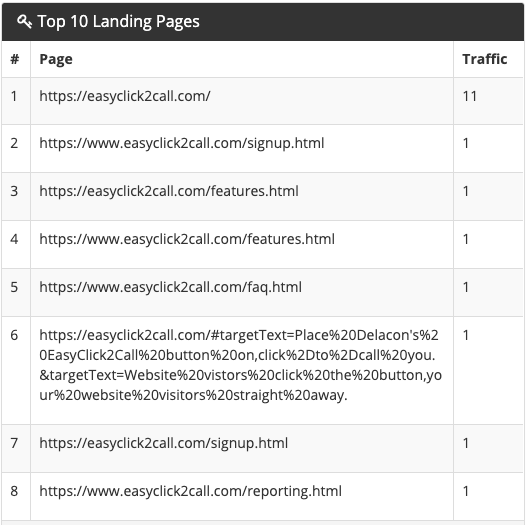
Task: Click traffic value for the targetText URL row
Action: click(466, 335)
